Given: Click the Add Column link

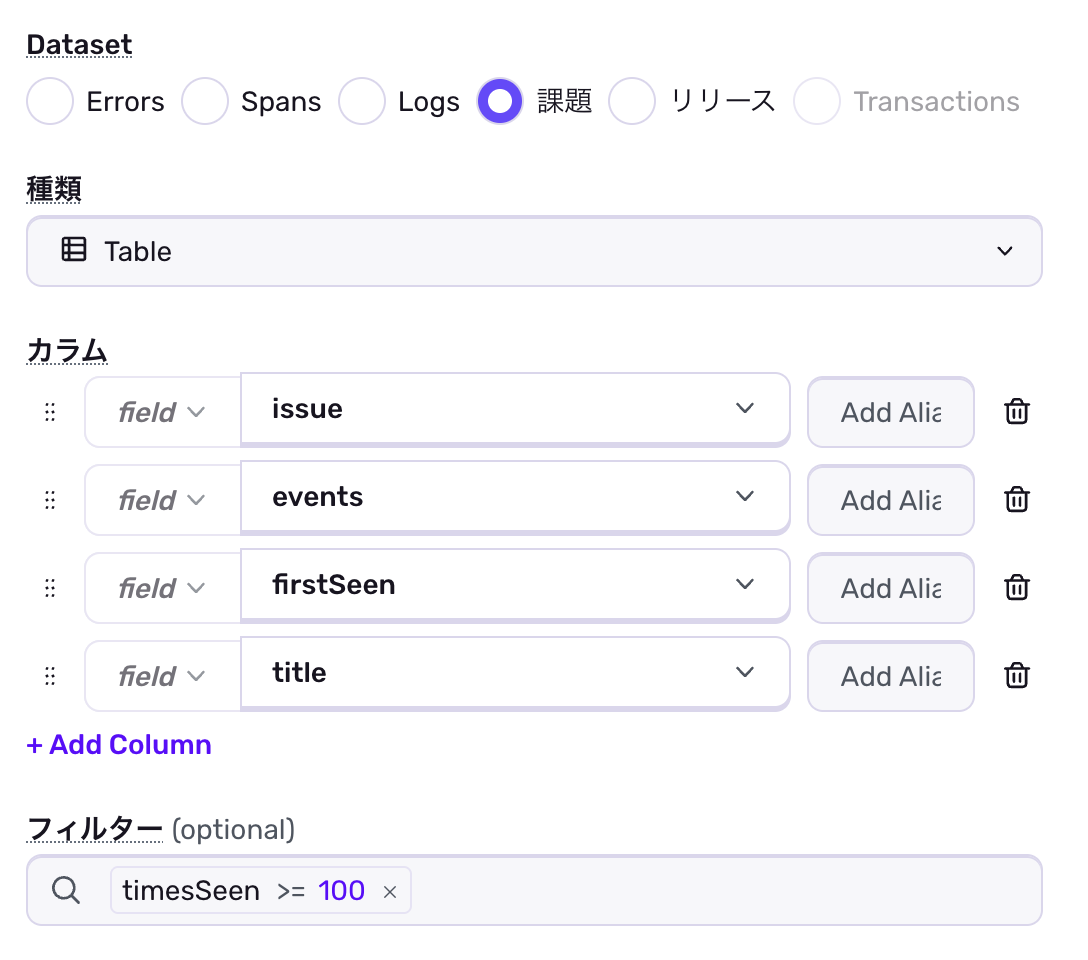Looking at the screenshot, I should click(119, 745).
